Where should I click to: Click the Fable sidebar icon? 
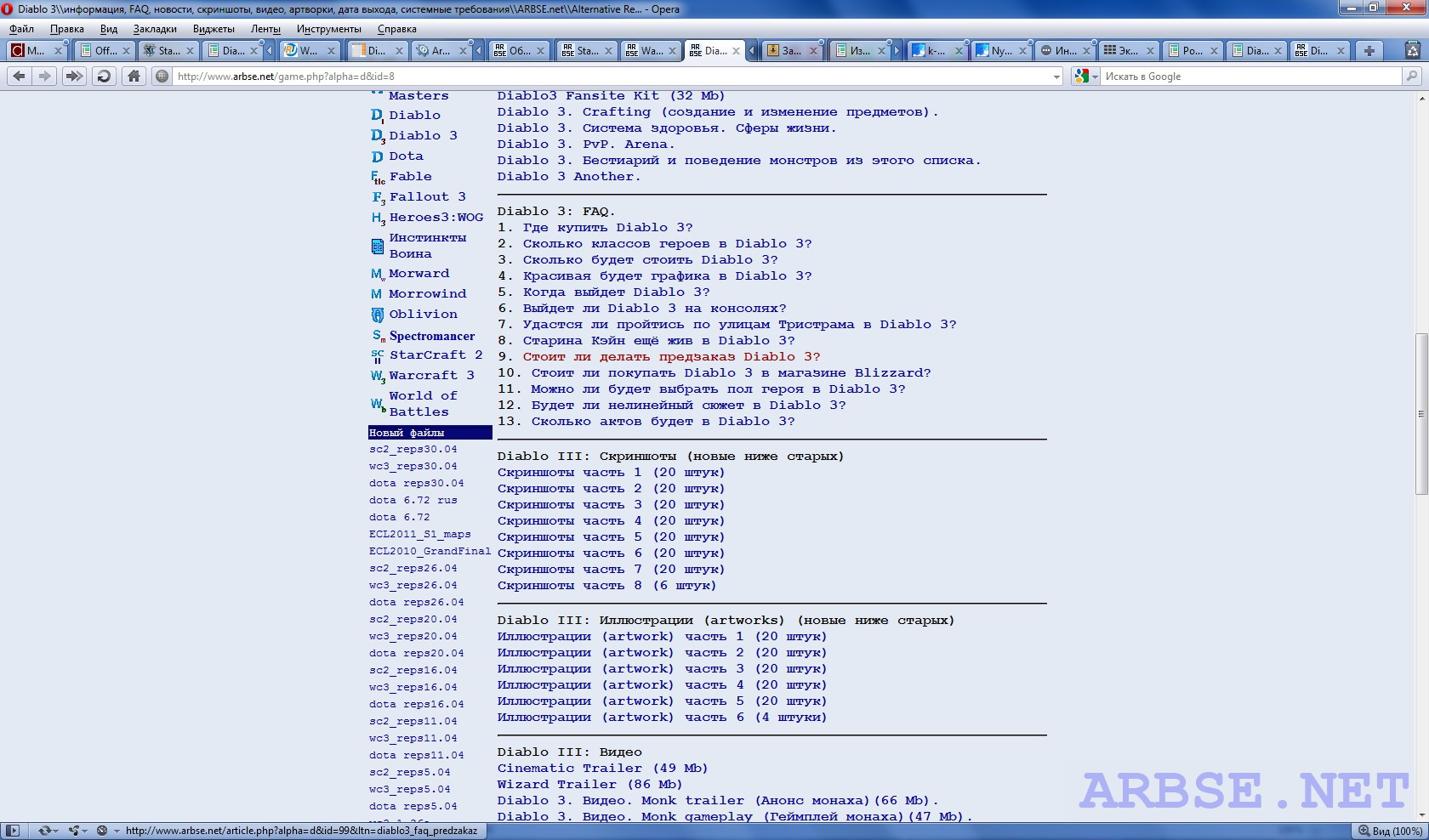tap(378, 177)
